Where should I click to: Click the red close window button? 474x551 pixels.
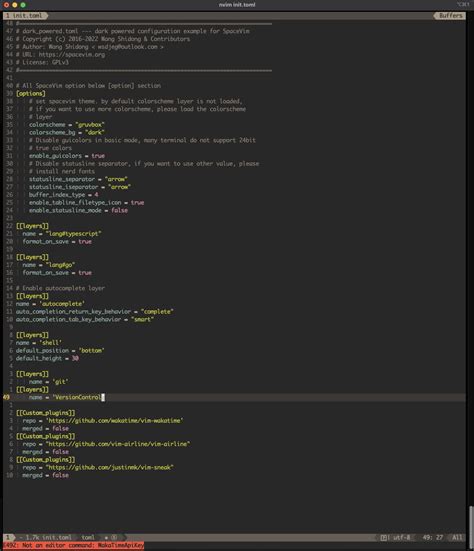(x=6, y=5)
